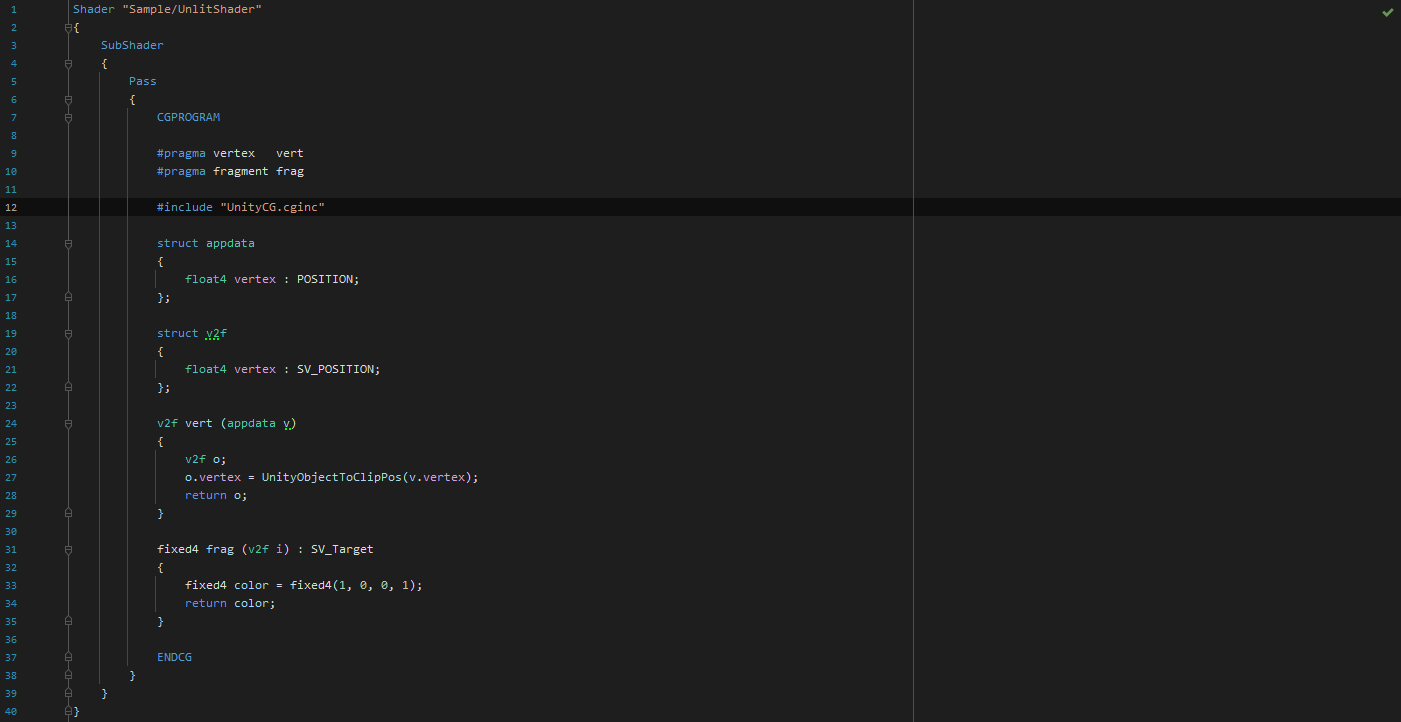Screen dimensions: 1401x722
Task: Click the underlined parameter v on line 24
Action: (286, 423)
